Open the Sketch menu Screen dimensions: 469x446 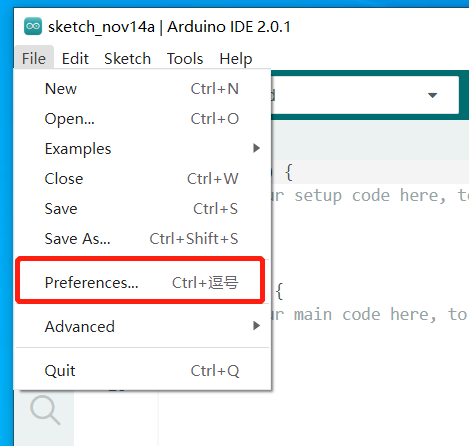127,59
